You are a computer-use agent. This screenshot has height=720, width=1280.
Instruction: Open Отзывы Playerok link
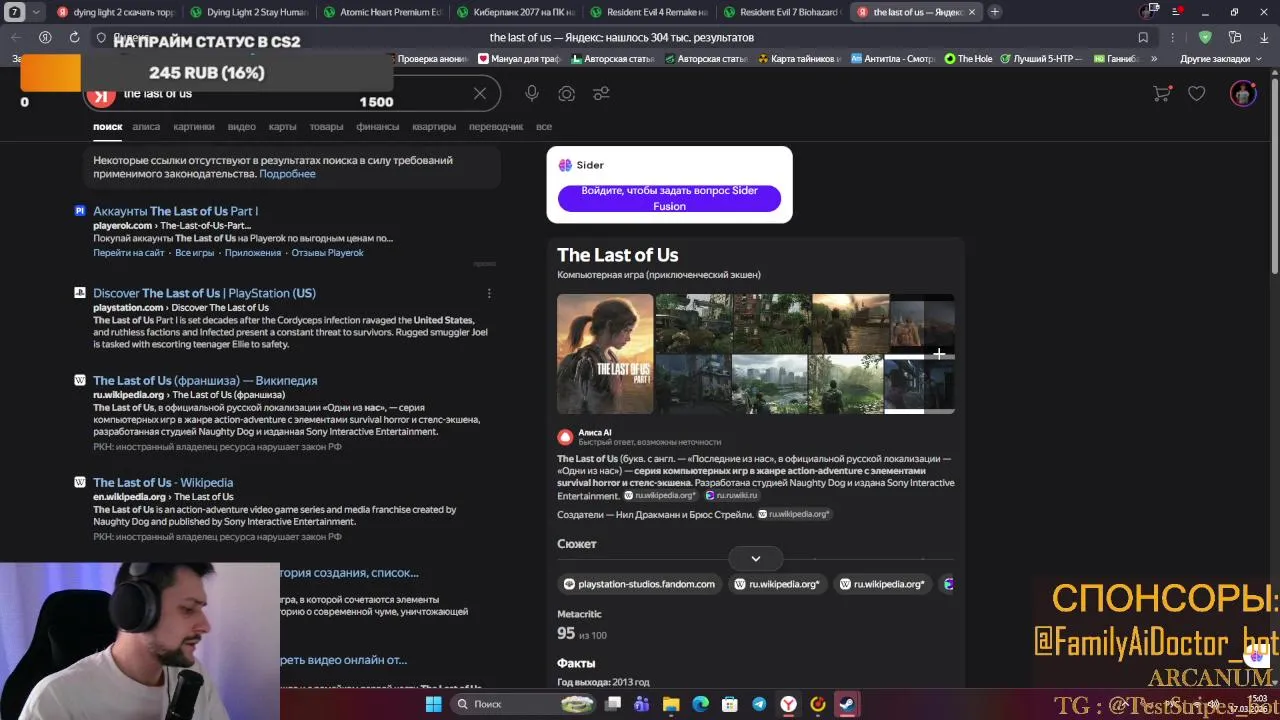(327, 253)
